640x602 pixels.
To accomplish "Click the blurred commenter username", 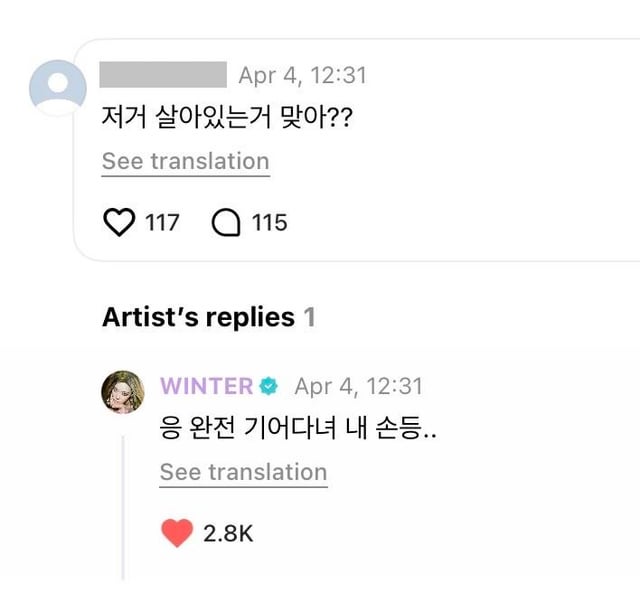I will pos(164,75).
